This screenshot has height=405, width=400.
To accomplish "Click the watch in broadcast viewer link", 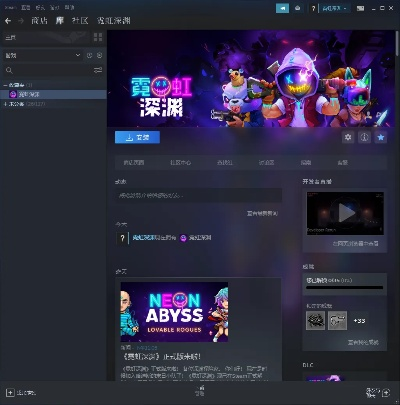I will coord(355,244).
